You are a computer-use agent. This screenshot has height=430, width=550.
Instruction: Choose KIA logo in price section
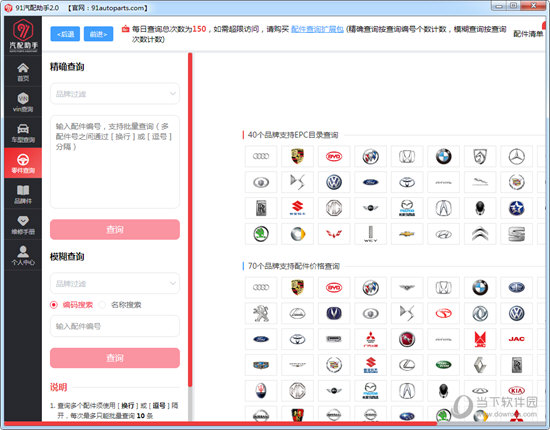pos(517,391)
